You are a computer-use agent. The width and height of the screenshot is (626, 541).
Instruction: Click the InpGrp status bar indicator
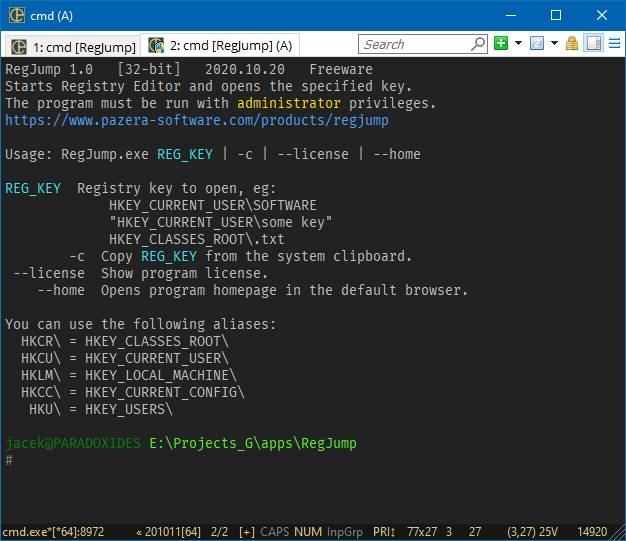(x=345, y=532)
